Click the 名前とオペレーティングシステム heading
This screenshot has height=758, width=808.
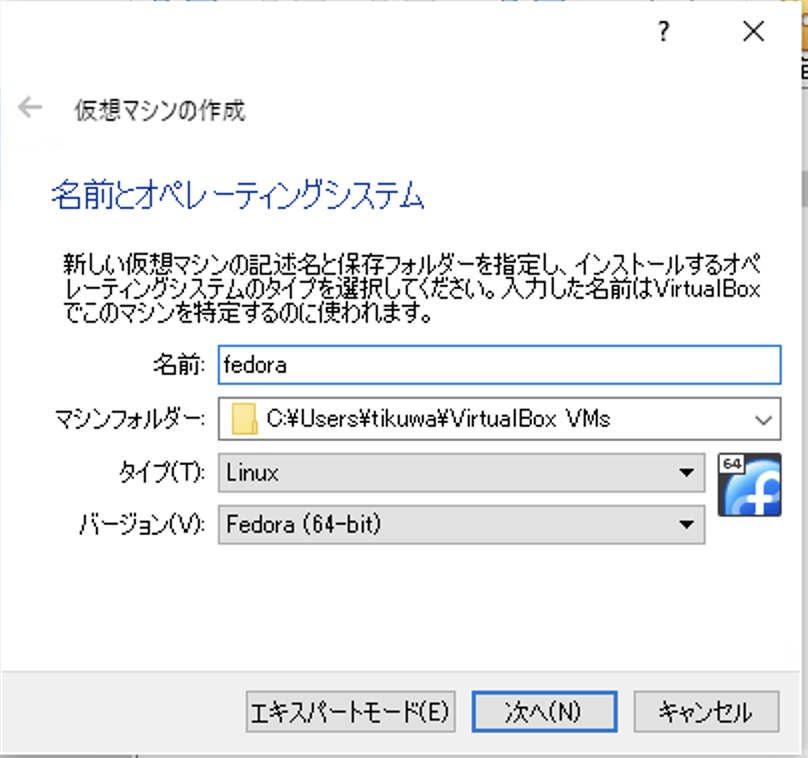(x=237, y=197)
